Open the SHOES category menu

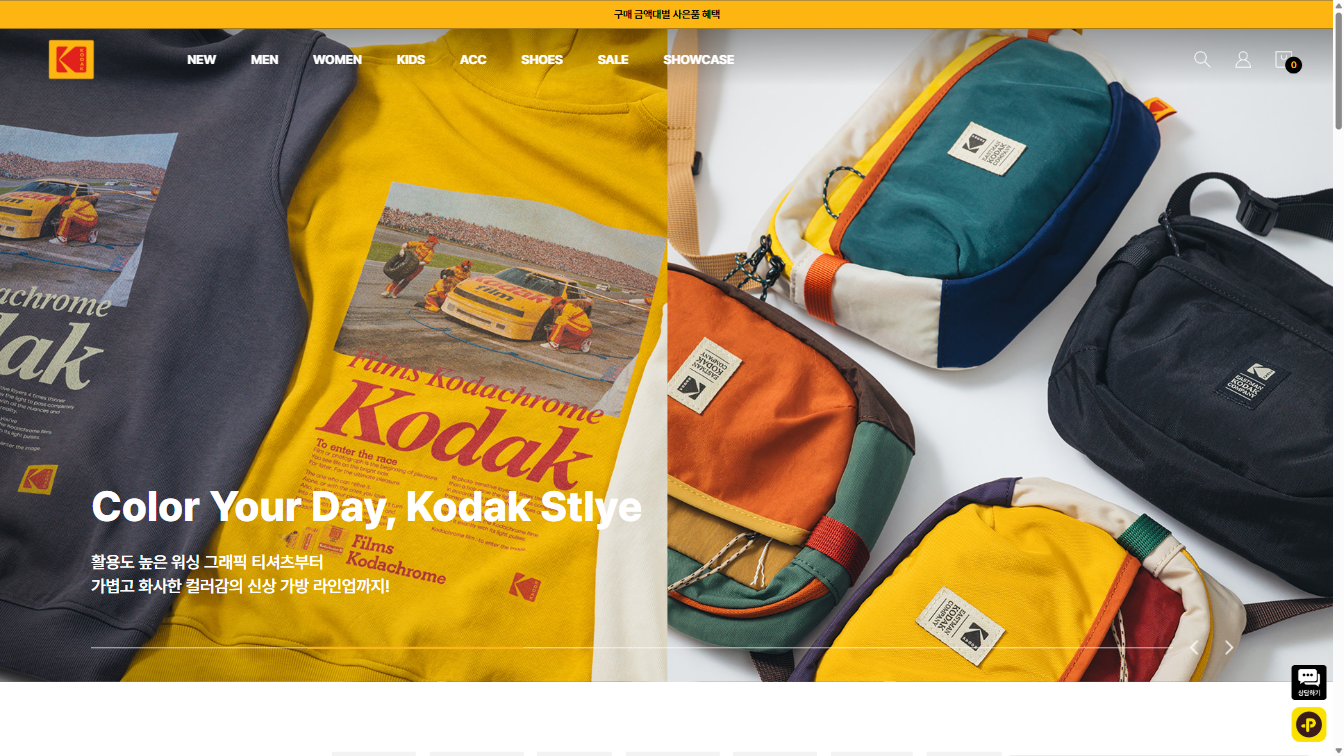pos(542,60)
